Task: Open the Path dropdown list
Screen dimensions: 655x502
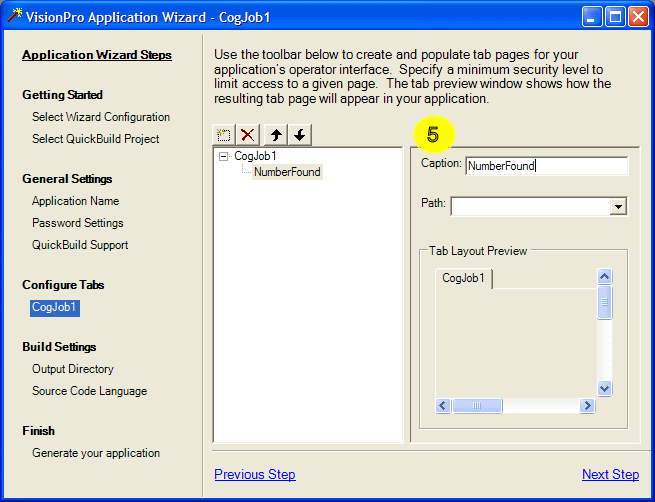Action: pos(618,206)
